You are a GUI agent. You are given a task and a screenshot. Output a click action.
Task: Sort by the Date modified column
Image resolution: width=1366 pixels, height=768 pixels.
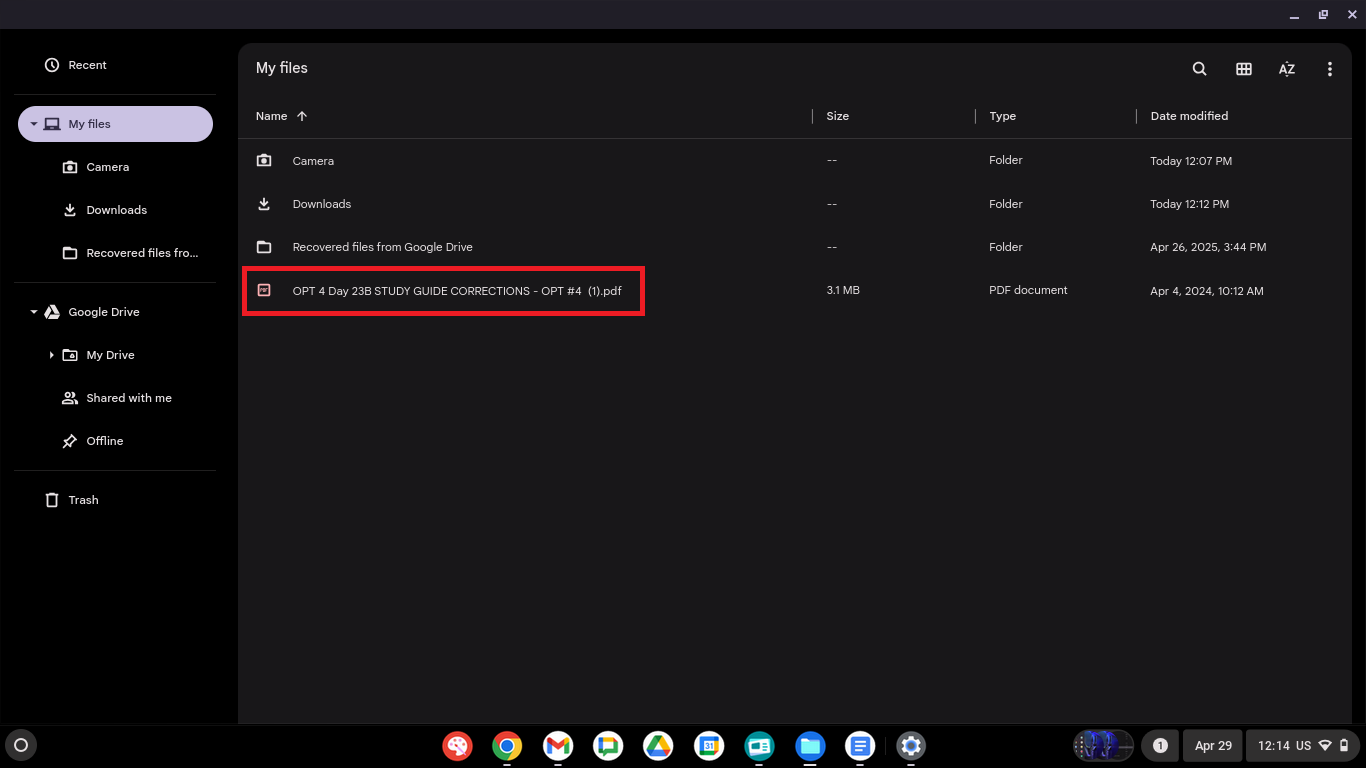click(1189, 116)
